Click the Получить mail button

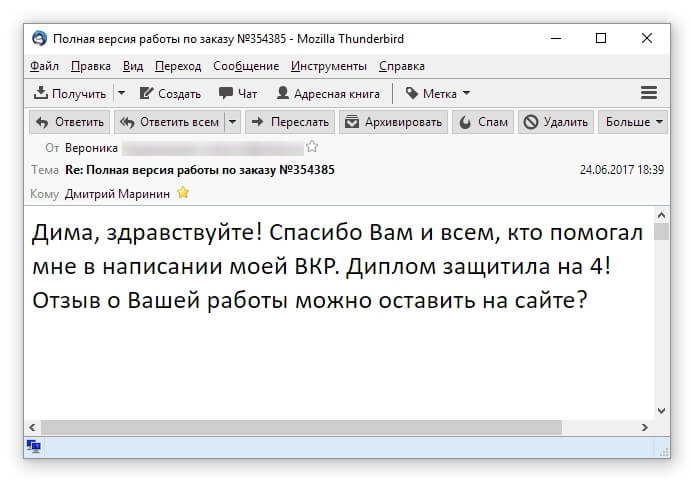70,94
